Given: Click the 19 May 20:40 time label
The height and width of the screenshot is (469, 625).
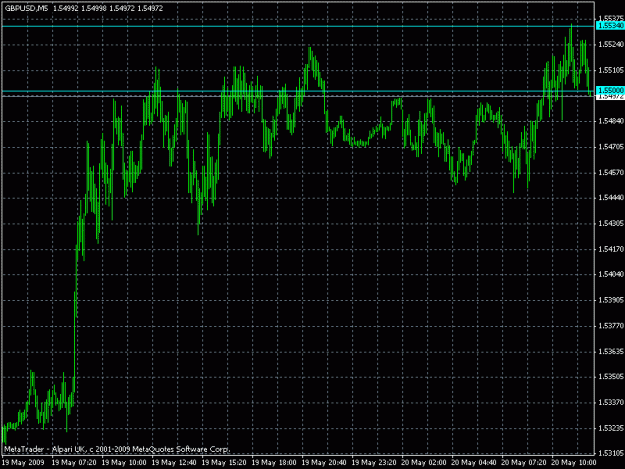Looking at the screenshot, I should [324, 463].
